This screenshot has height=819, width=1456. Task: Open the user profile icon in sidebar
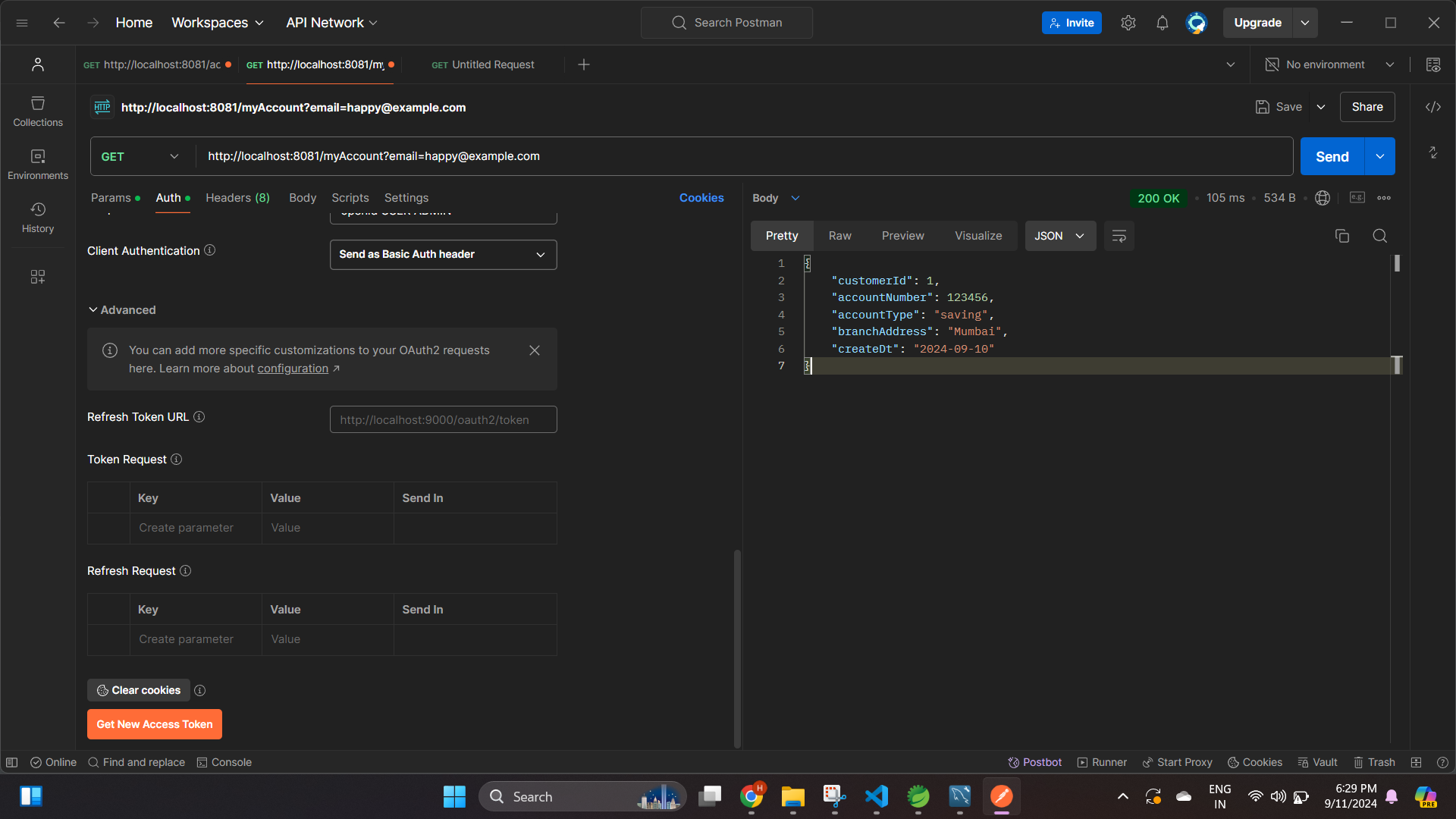[38, 64]
